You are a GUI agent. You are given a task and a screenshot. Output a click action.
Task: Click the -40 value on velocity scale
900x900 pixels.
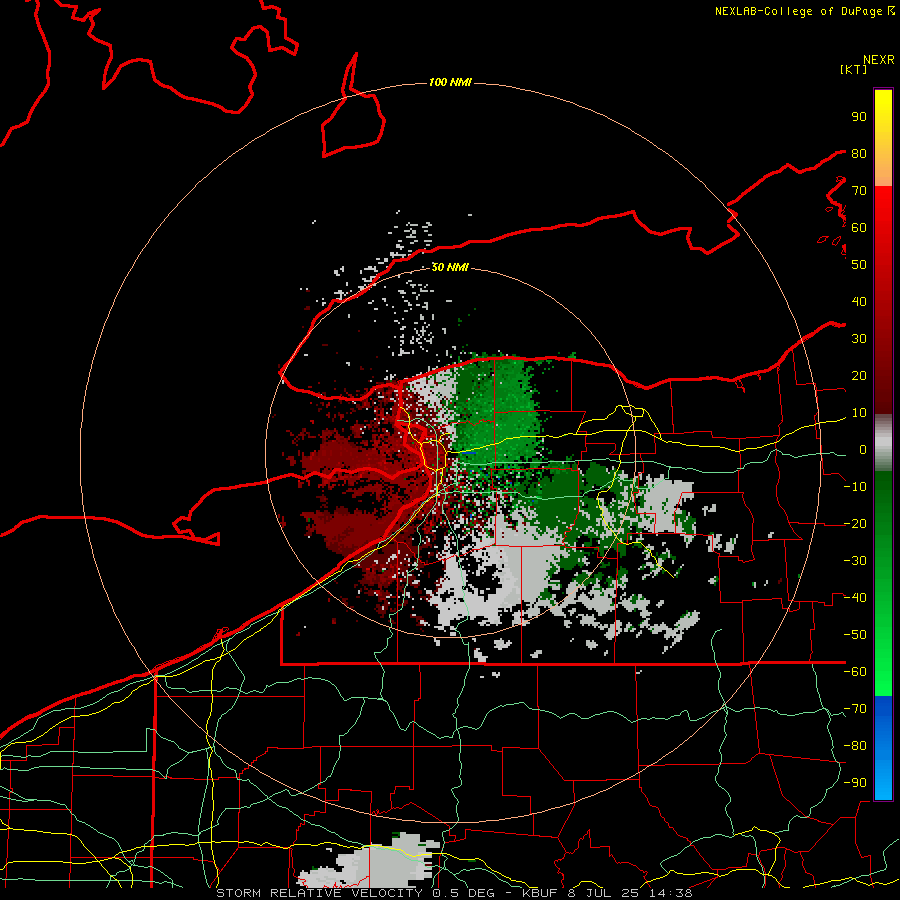(855, 598)
